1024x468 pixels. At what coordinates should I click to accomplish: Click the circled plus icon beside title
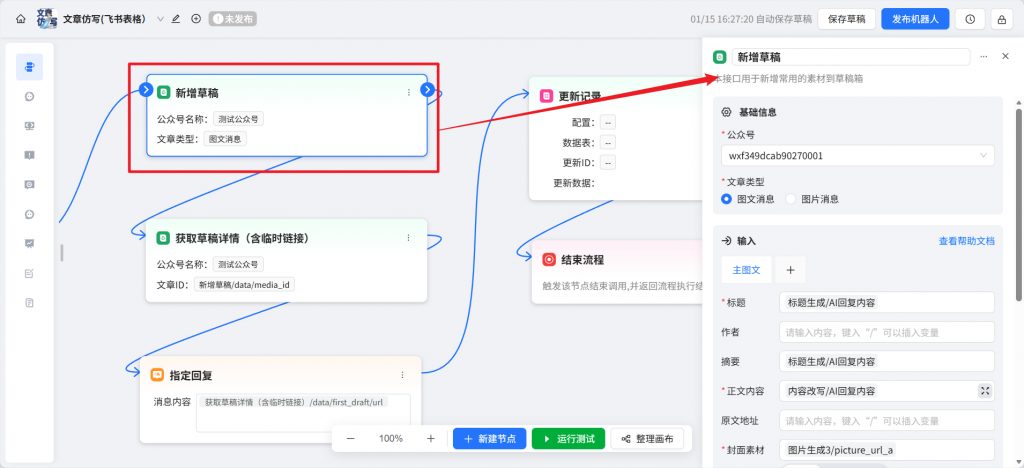(x=196, y=19)
